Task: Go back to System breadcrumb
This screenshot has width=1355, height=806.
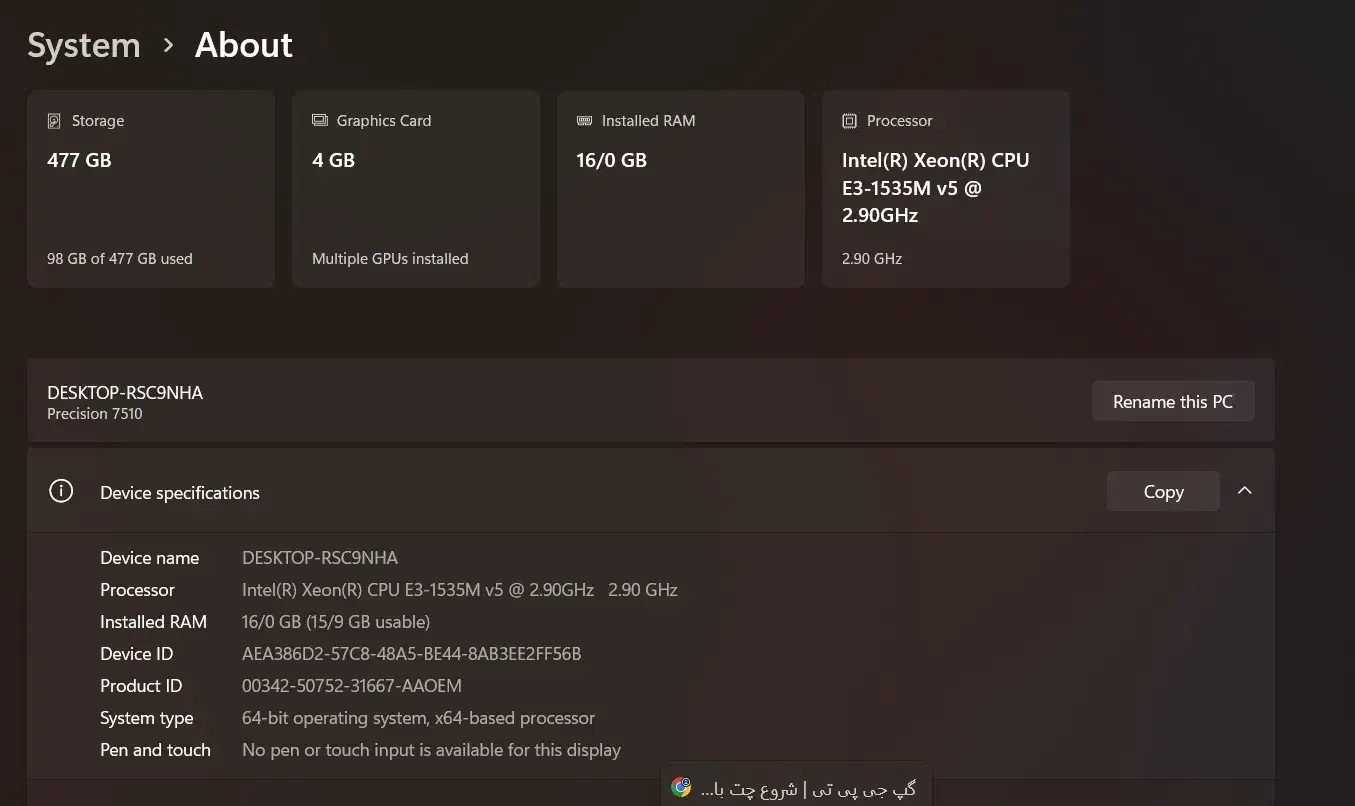Action: click(x=84, y=45)
